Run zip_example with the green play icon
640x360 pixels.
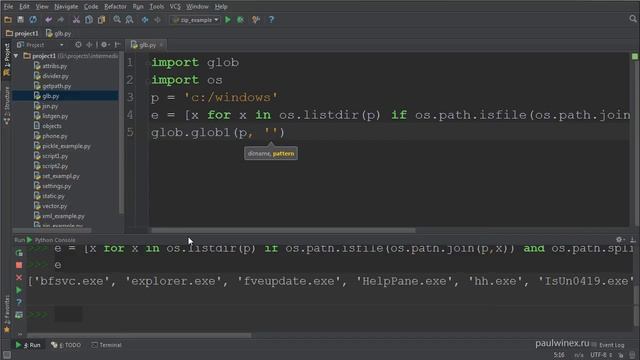228,20
